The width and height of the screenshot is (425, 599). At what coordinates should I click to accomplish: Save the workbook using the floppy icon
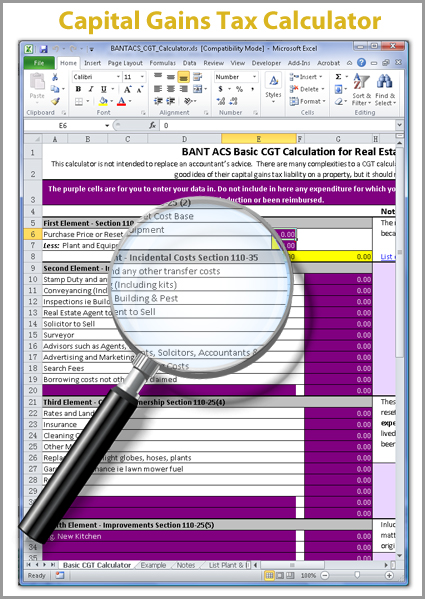coord(43,49)
